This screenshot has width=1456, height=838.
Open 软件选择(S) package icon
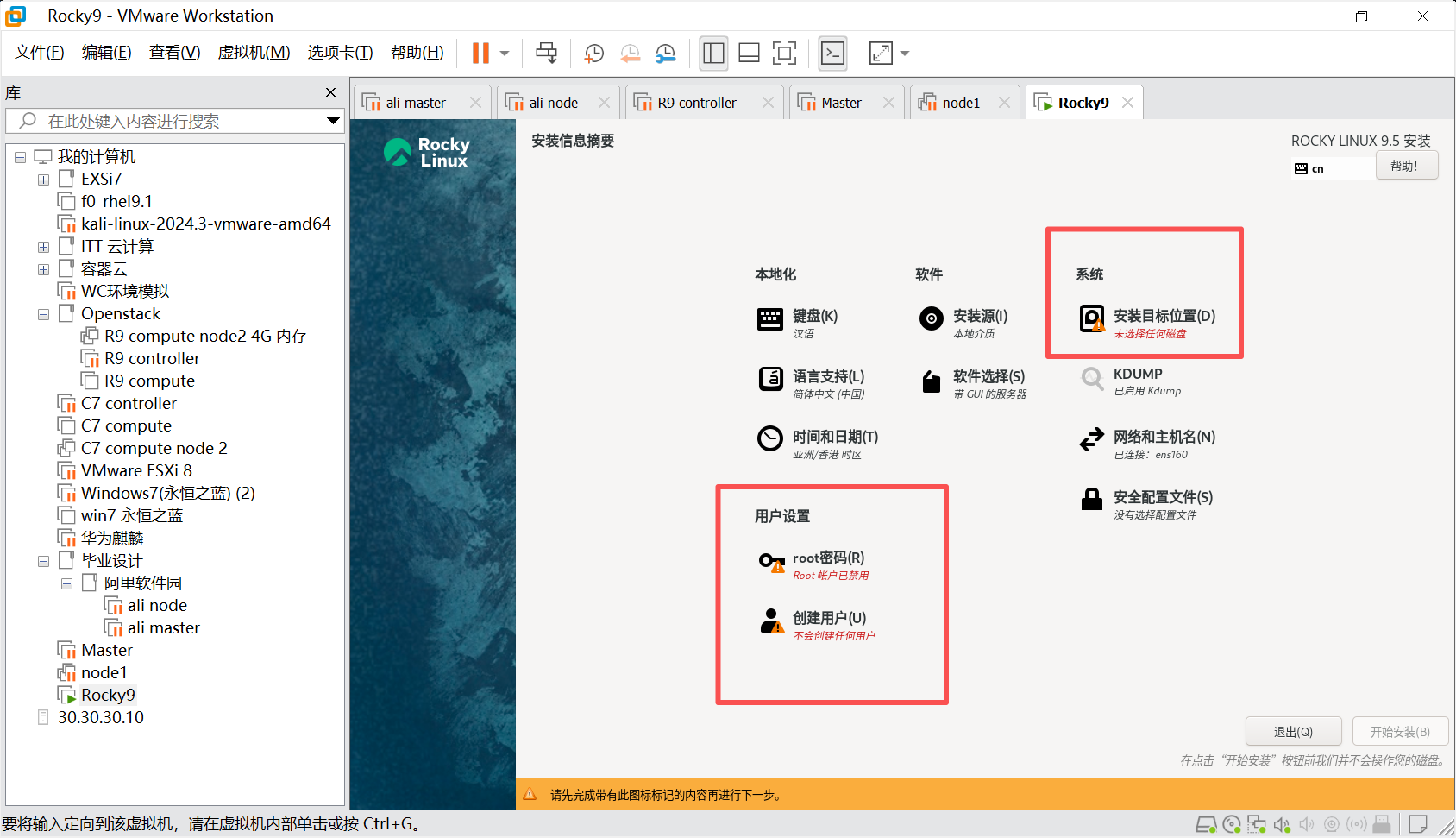(931, 381)
